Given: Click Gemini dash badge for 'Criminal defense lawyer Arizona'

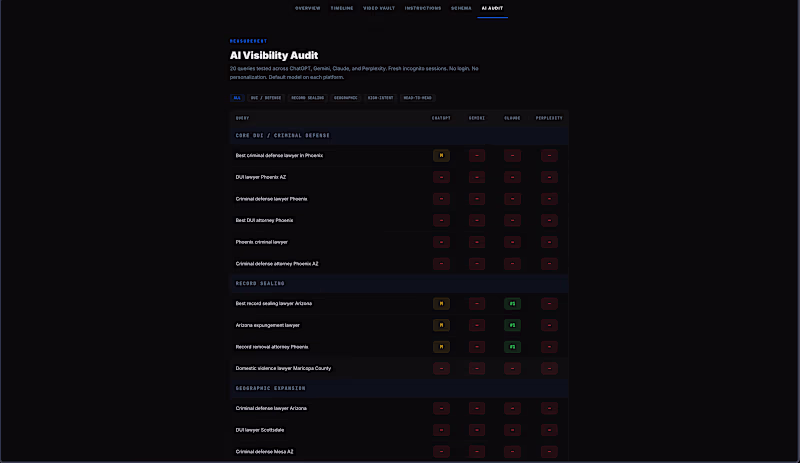Looking at the screenshot, I should (x=477, y=408).
